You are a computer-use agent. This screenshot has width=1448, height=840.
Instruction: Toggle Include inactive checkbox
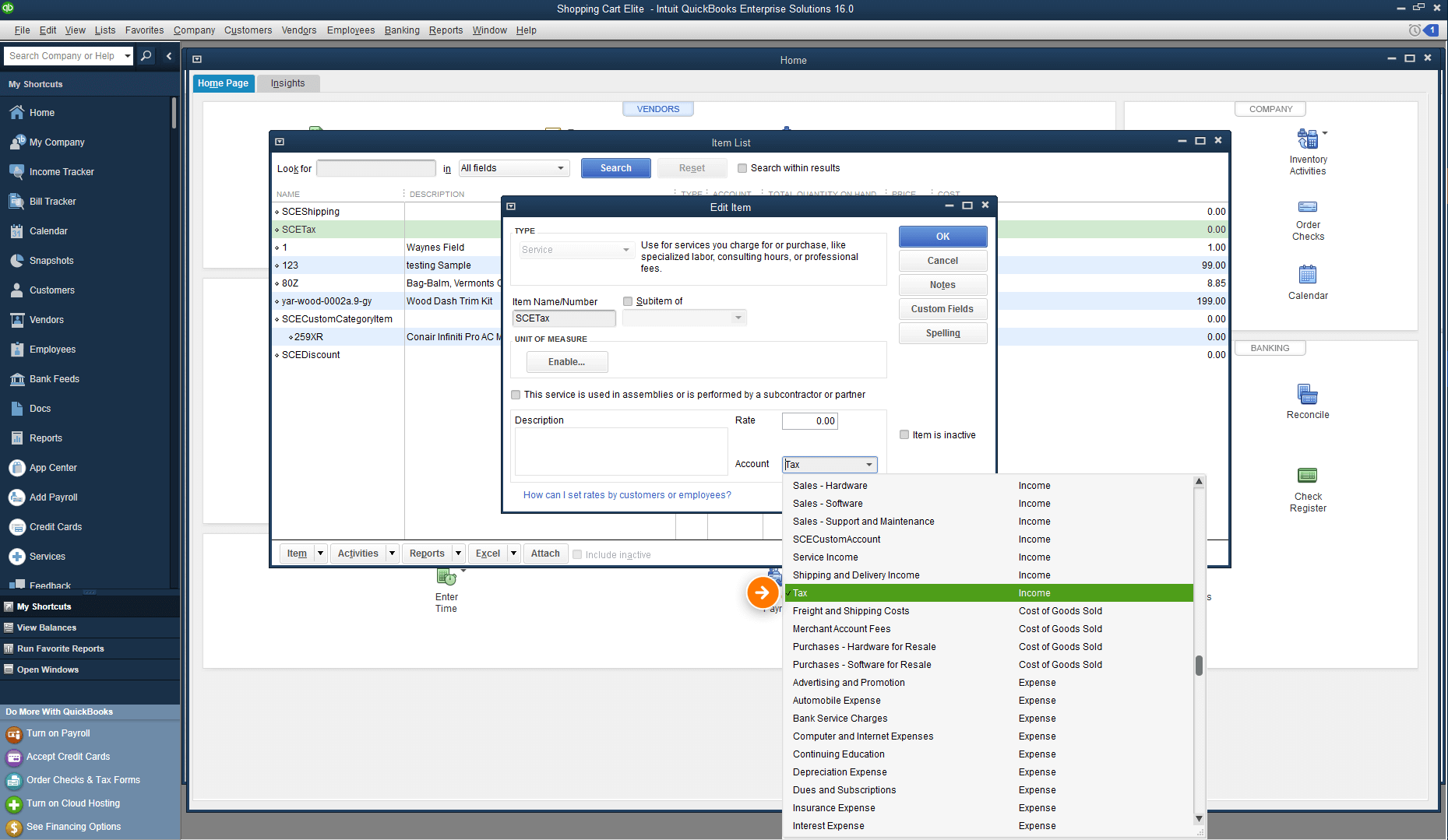pos(577,554)
